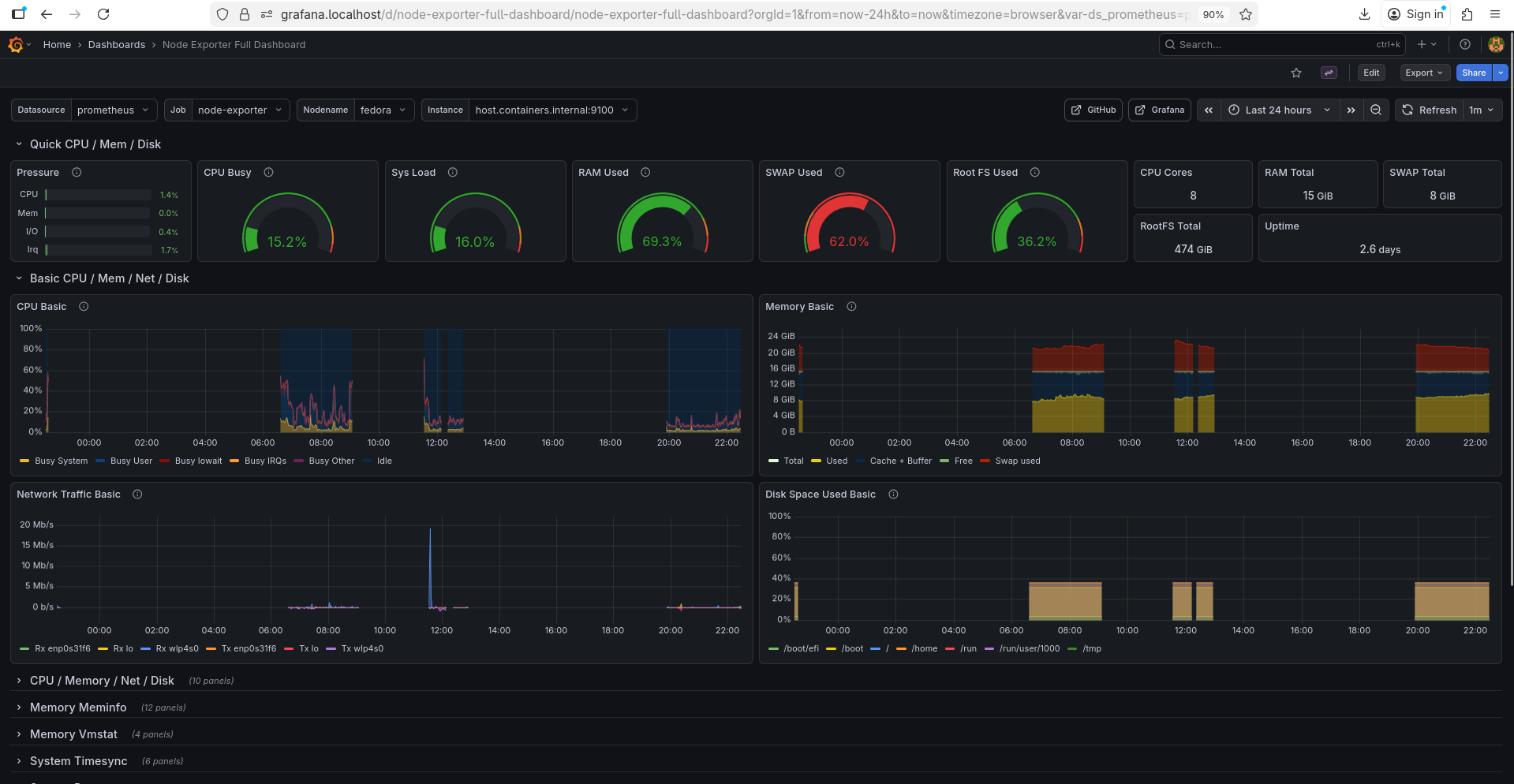The width and height of the screenshot is (1514, 784).
Task: Shift time range backward
Action: pyautogui.click(x=1209, y=110)
